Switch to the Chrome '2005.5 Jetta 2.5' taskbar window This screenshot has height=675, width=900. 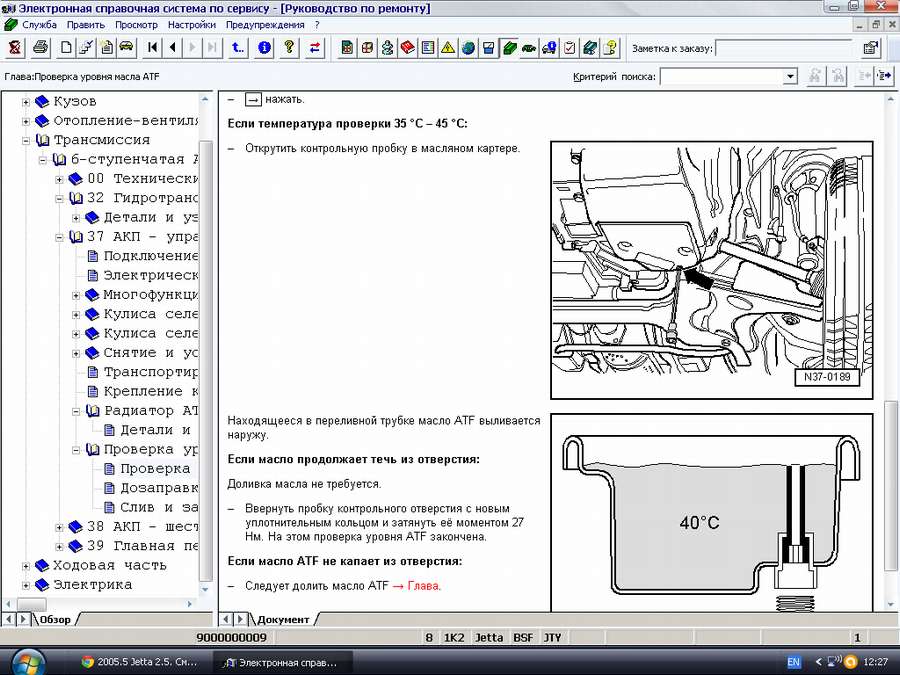click(139, 662)
